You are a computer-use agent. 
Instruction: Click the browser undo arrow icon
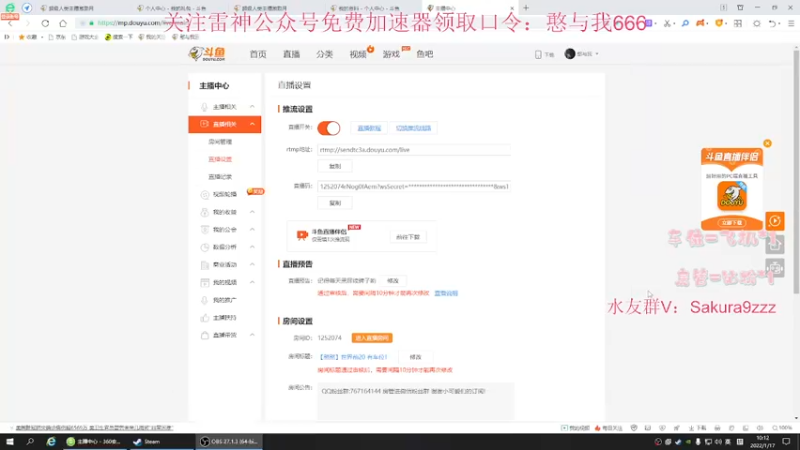(772, 23)
